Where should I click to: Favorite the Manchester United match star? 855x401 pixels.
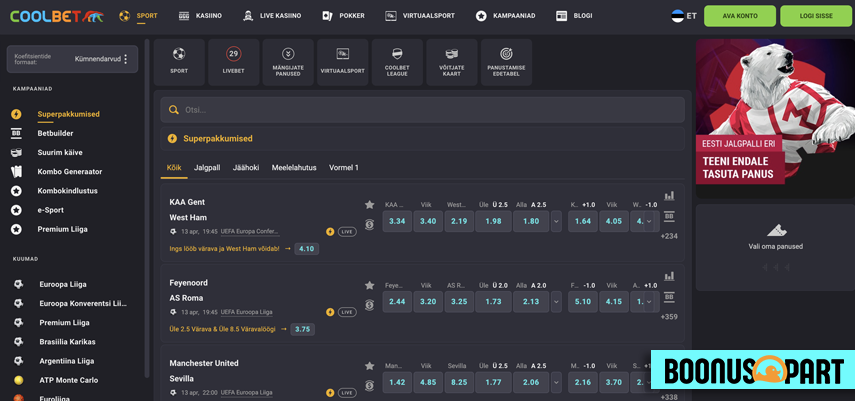pos(370,366)
